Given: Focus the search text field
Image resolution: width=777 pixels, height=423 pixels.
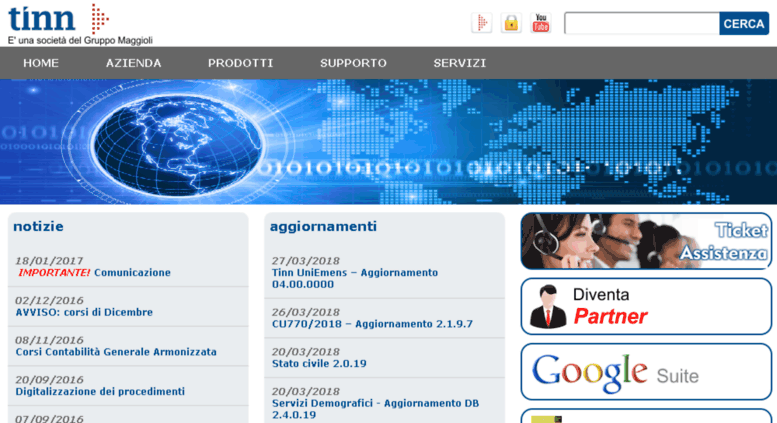Looking at the screenshot, I should click(642, 23).
